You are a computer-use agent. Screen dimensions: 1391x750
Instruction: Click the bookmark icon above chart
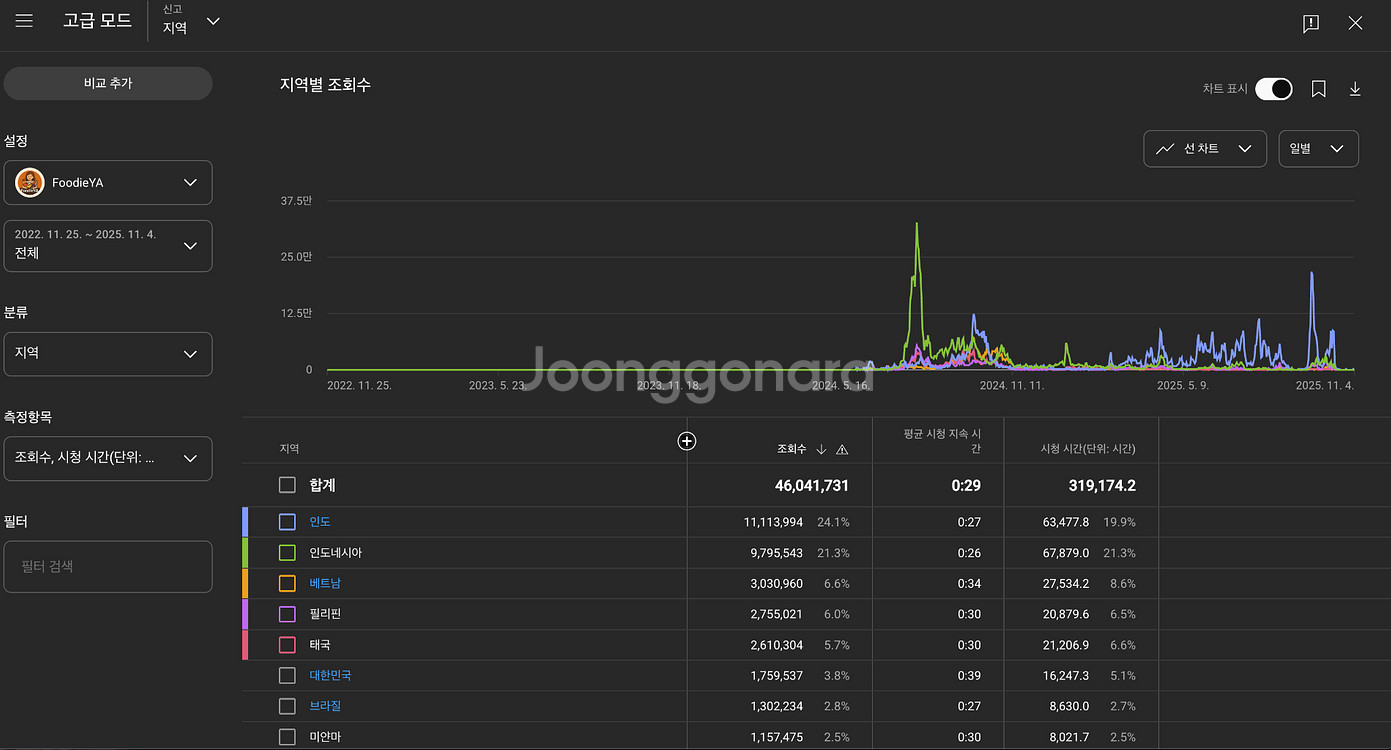pos(1318,89)
